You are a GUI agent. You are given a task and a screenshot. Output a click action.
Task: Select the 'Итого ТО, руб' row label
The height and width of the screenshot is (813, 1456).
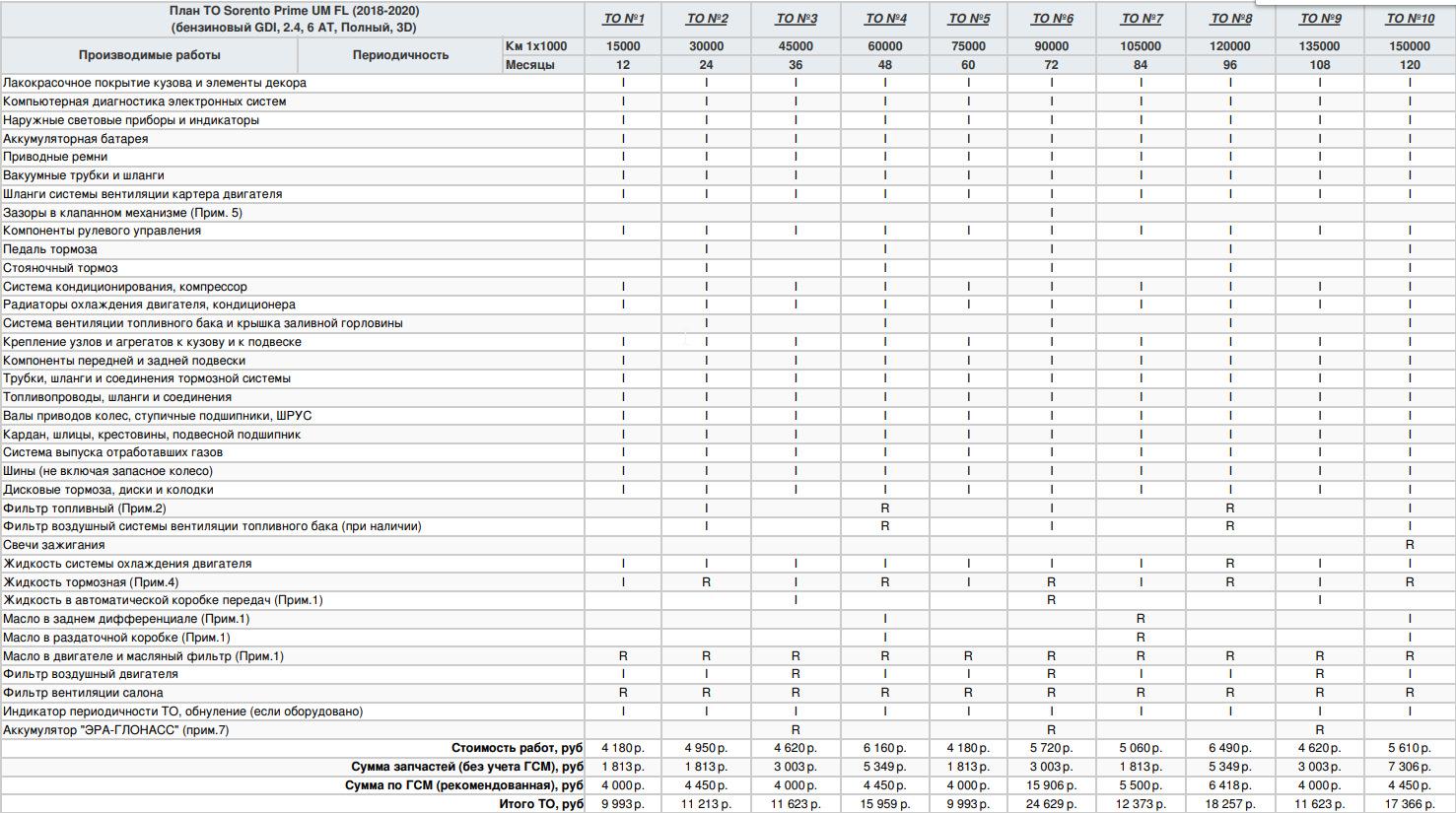[x=541, y=804]
